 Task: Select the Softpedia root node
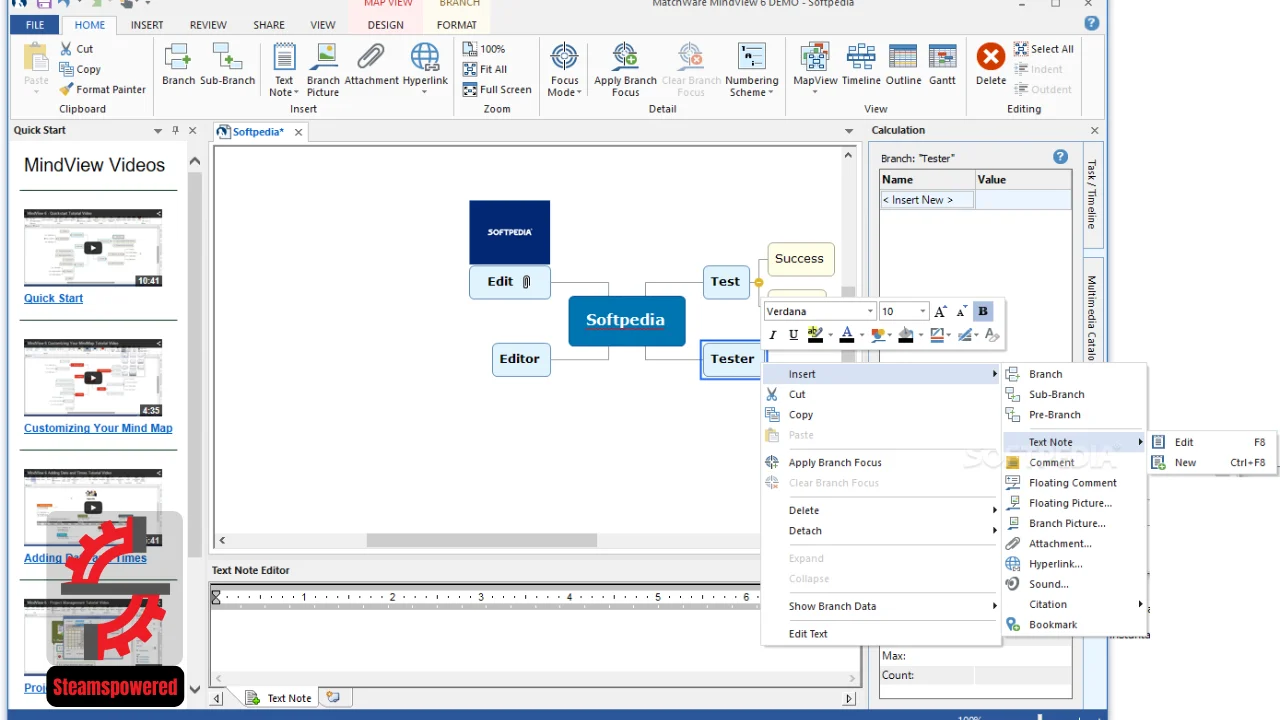626,321
